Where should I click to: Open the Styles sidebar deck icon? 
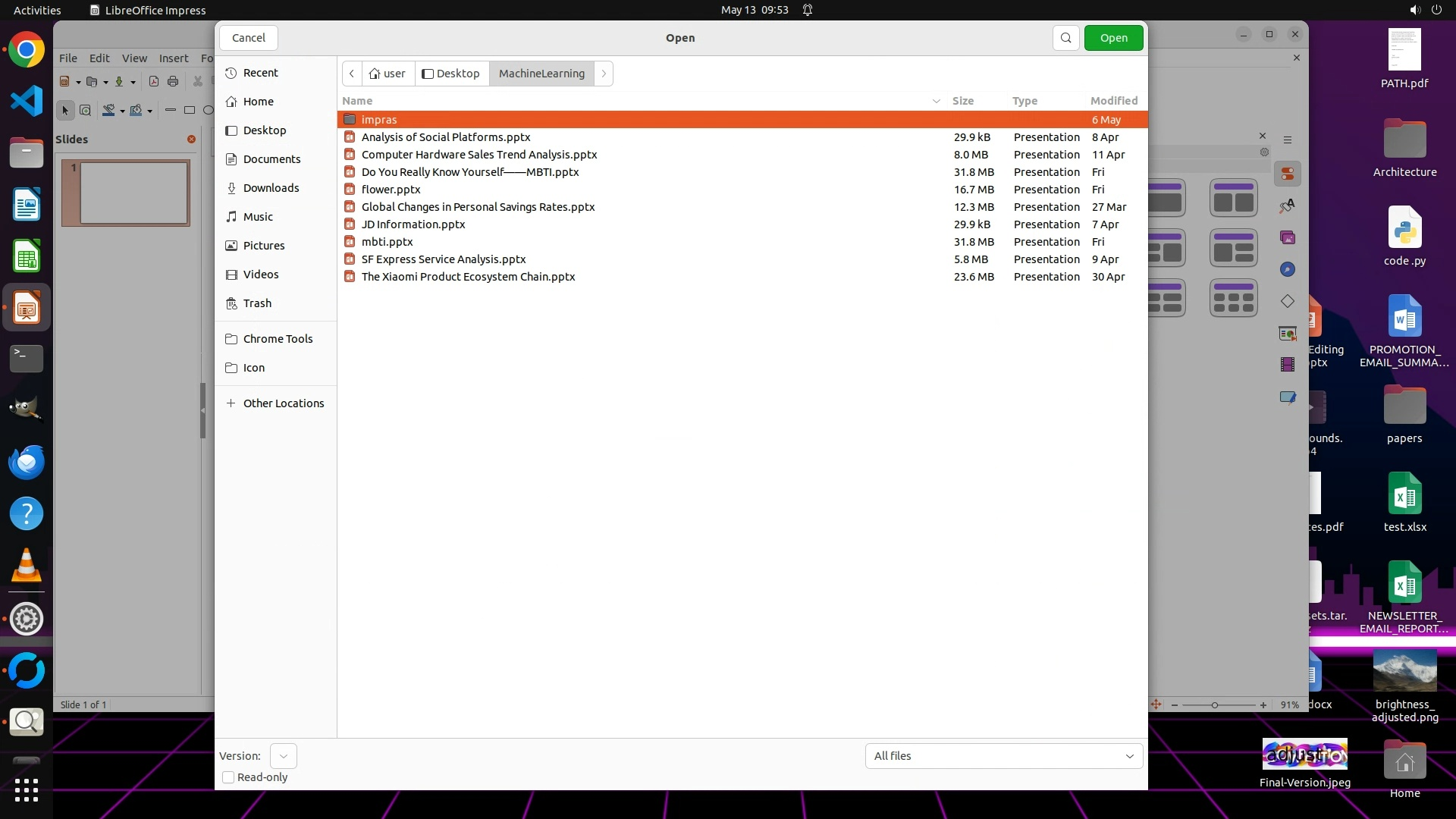[x=1287, y=206]
